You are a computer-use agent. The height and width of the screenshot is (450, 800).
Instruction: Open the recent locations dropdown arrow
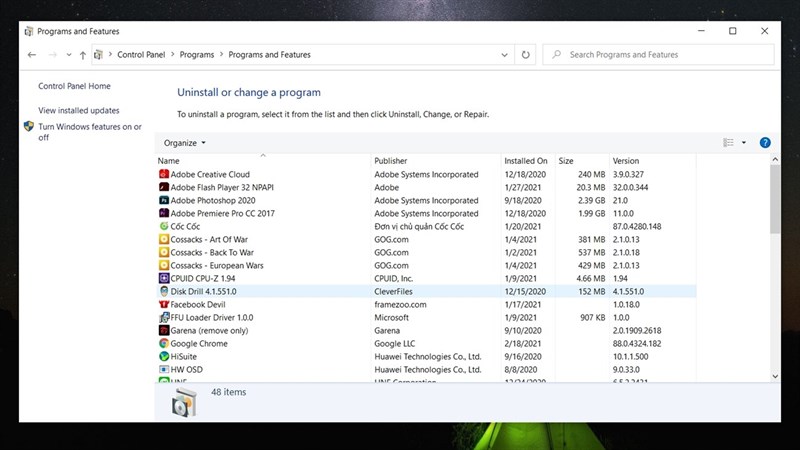point(69,55)
